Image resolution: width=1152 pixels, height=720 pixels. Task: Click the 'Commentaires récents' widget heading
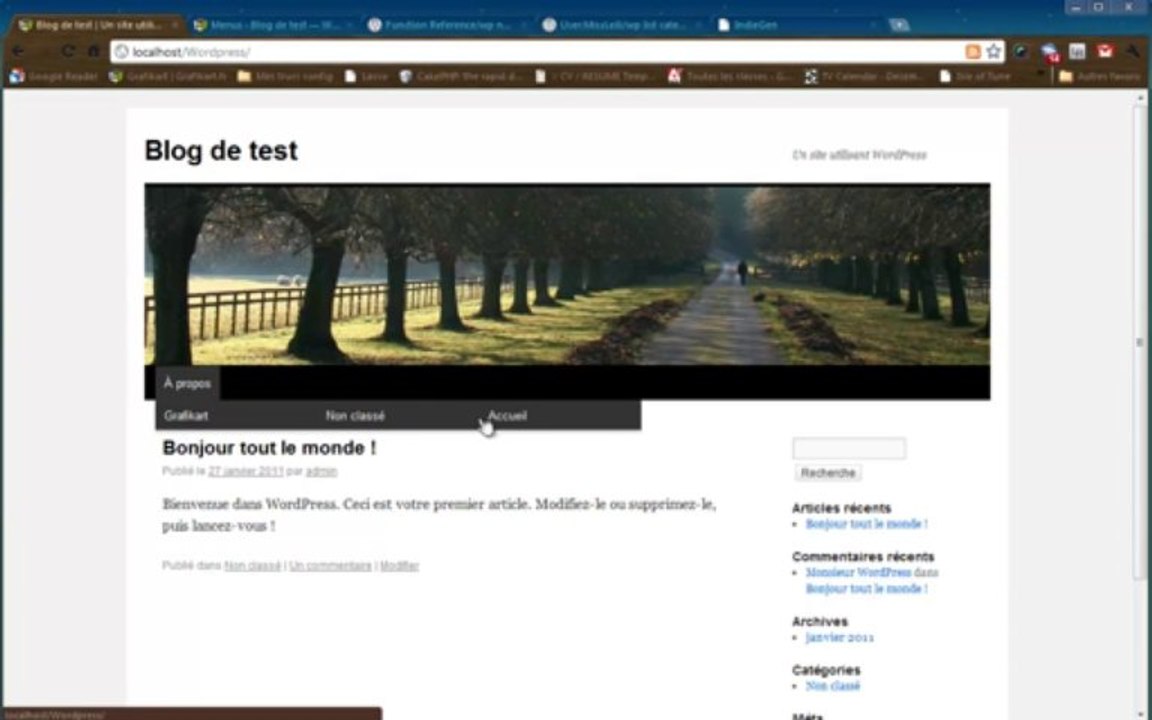click(863, 557)
